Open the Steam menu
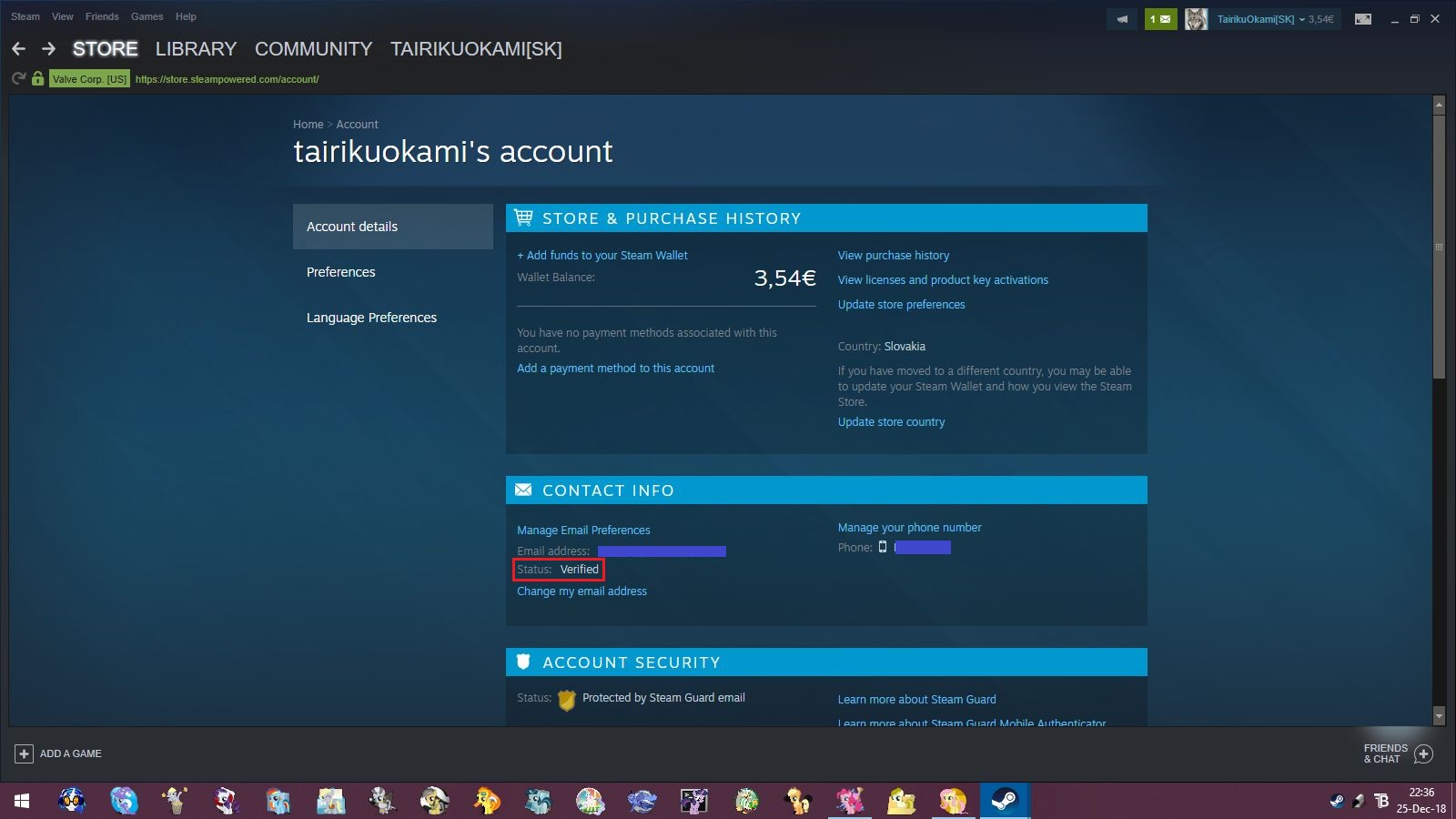Image resolution: width=1456 pixels, height=819 pixels. (25, 16)
